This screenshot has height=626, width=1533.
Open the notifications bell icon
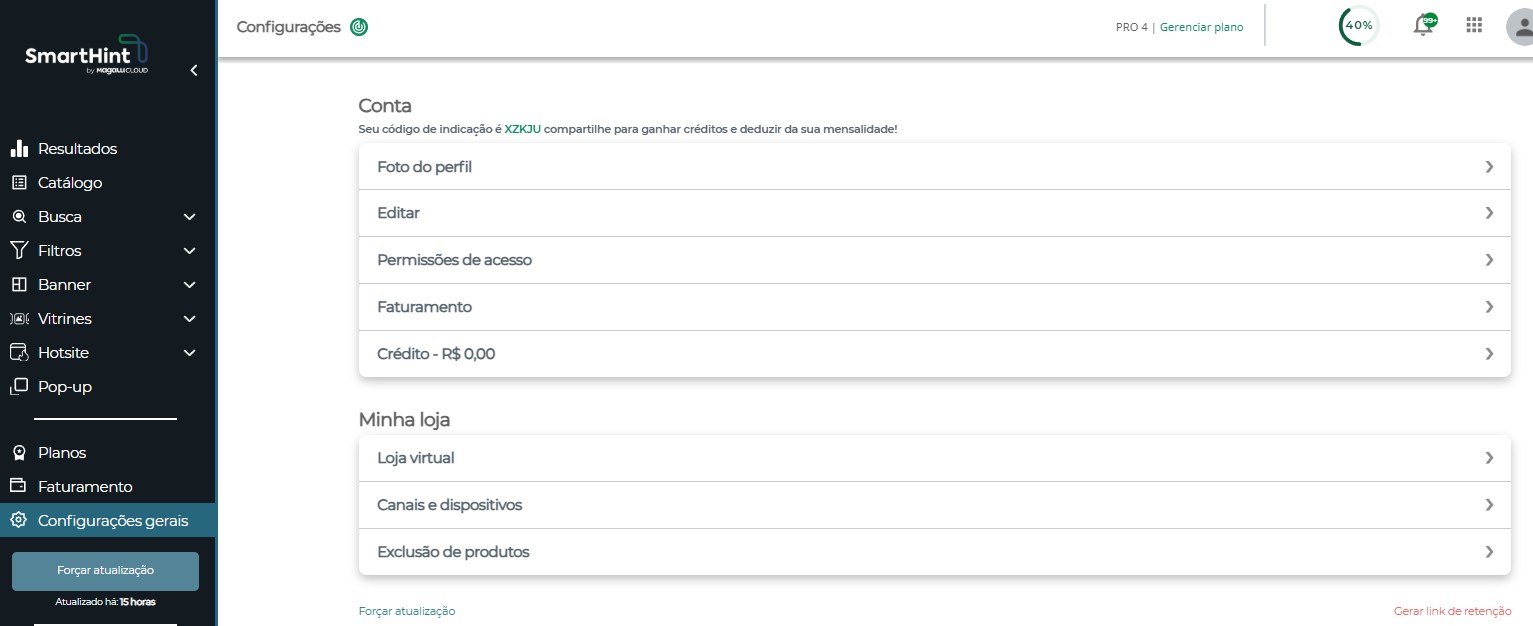pos(1424,25)
